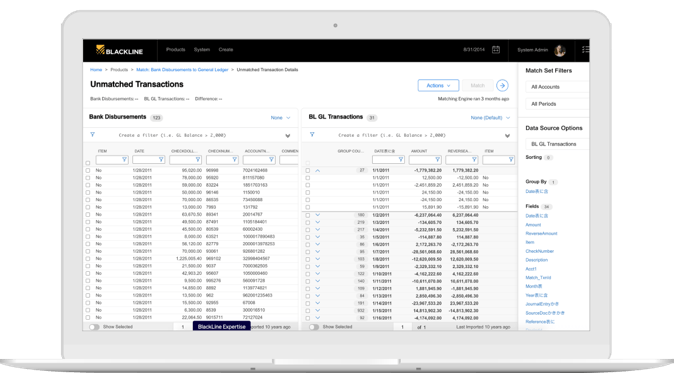674x385 pixels.
Task: Expand the 1/2/2011 transaction group
Action: (x=318, y=215)
